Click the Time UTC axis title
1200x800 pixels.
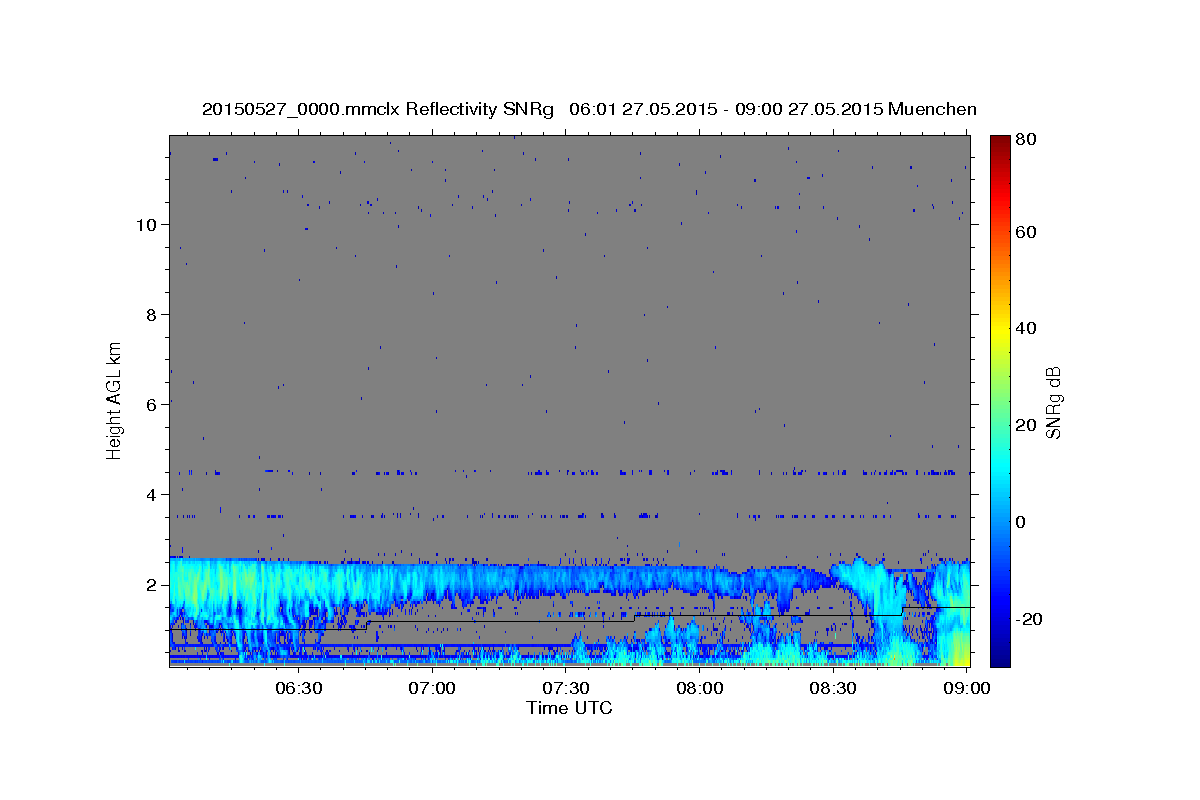[x=570, y=708]
